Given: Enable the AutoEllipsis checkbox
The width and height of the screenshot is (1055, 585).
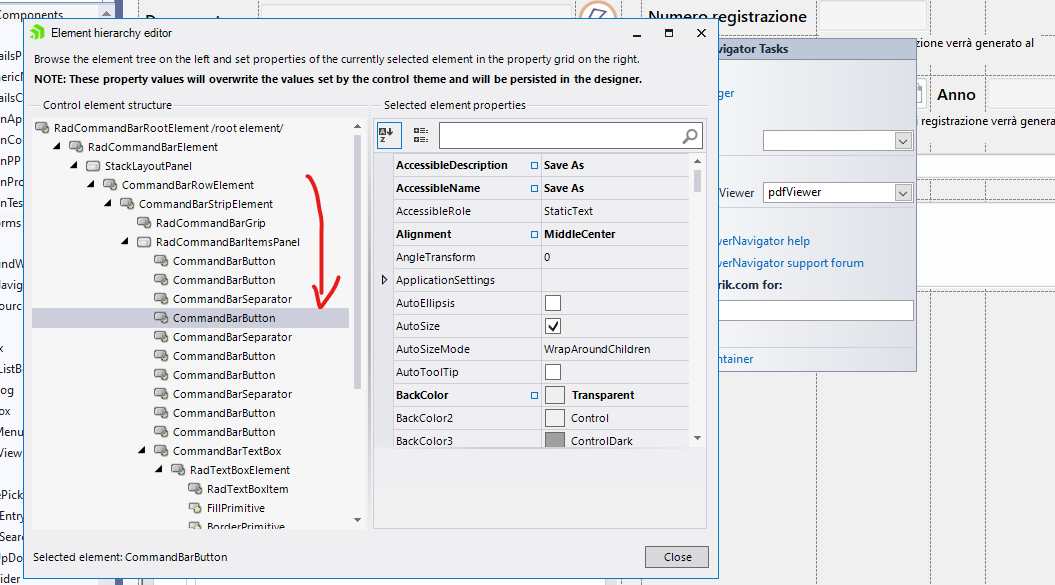Looking at the screenshot, I should [553, 303].
